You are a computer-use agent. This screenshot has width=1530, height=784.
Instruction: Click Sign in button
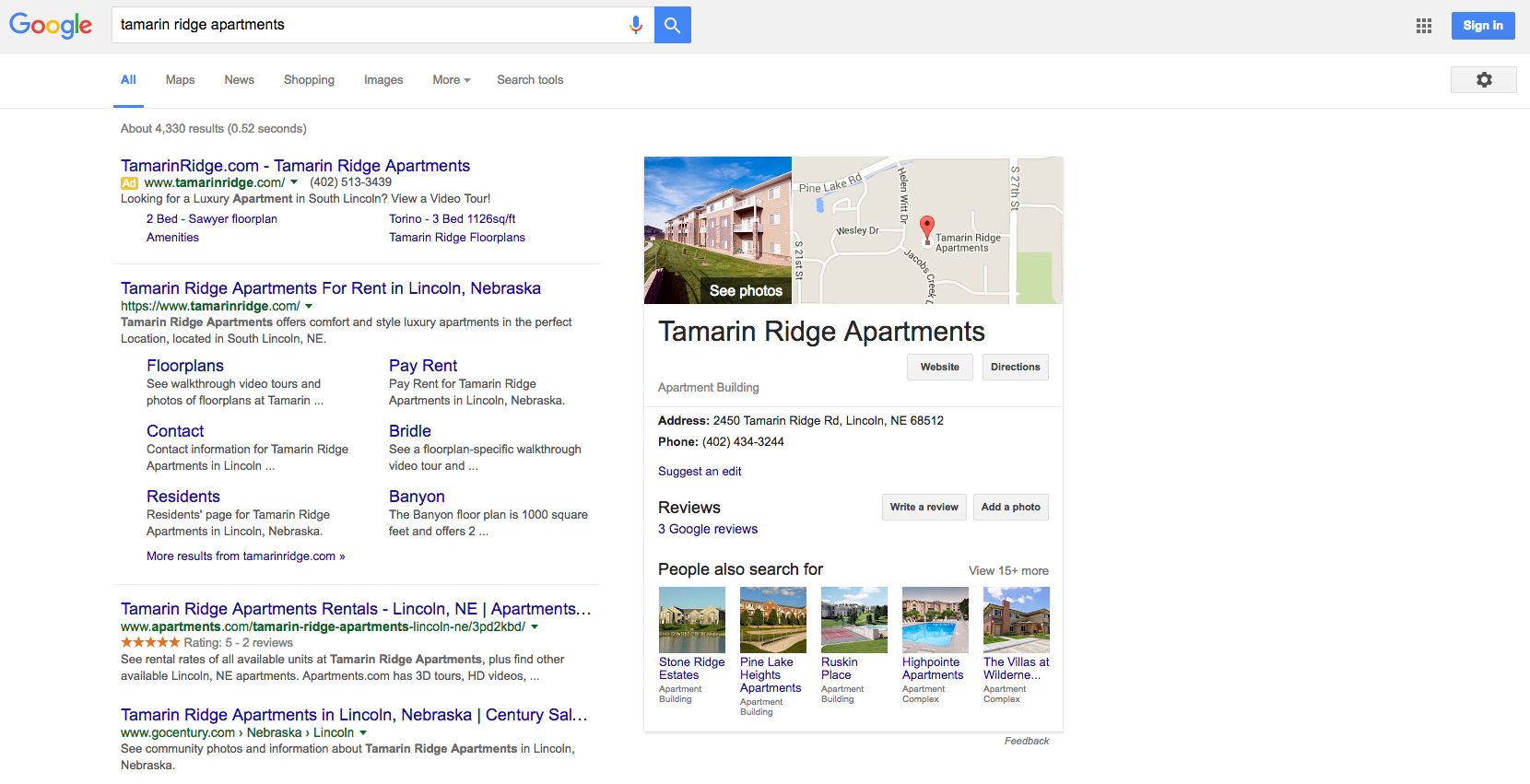tap(1483, 26)
